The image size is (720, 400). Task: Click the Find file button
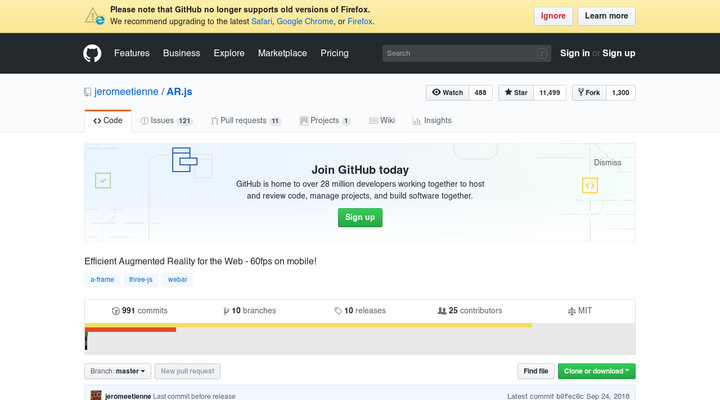click(x=536, y=371)
